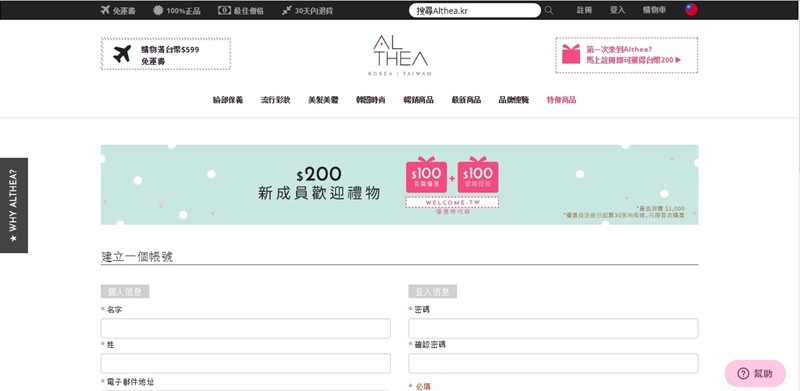Open the 註冊 register link

pos(584,10)
